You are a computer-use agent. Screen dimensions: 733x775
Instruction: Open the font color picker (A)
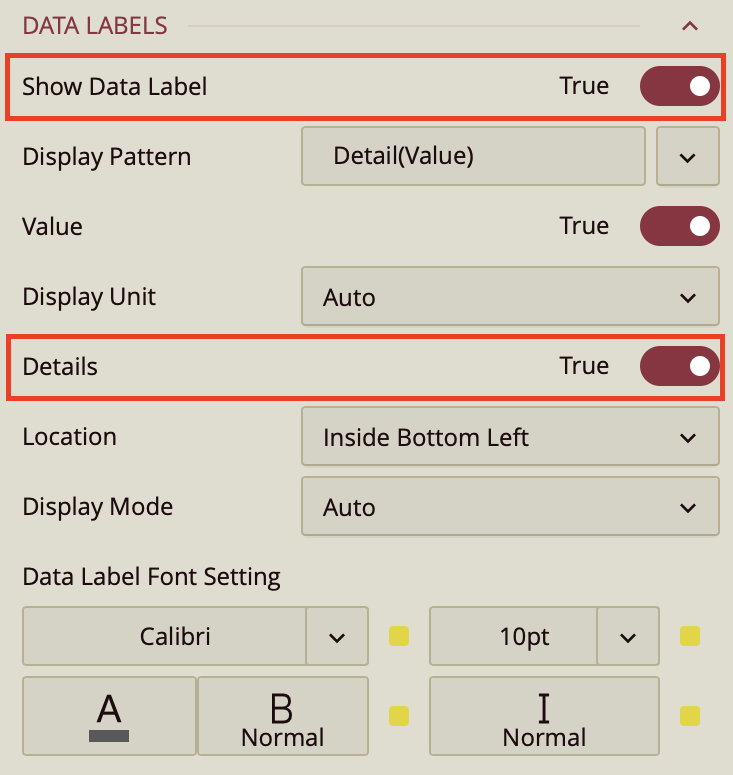tap(109, 716)
